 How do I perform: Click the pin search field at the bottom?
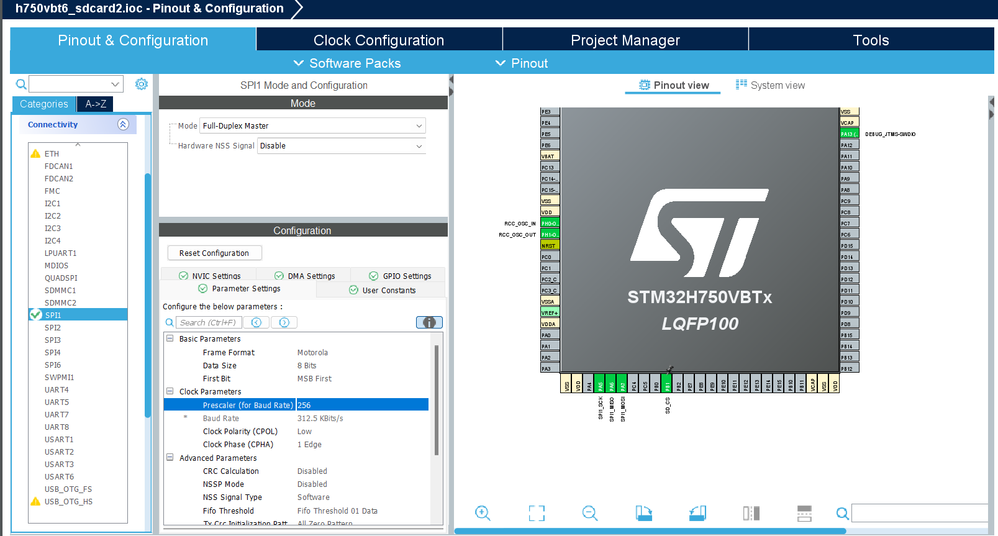(x=922, y=513)
